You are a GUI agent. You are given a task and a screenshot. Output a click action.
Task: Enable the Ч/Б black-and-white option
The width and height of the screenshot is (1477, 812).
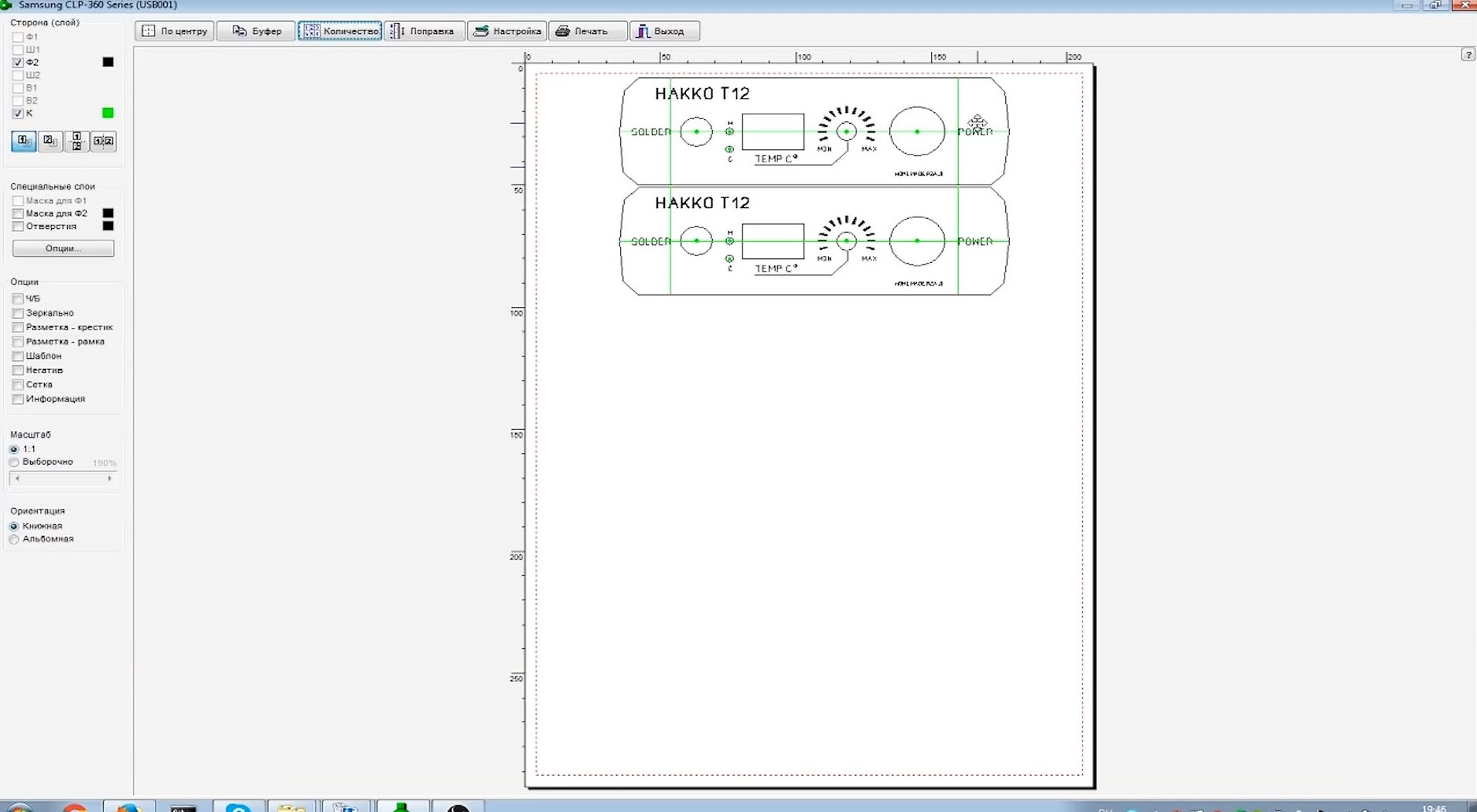point(18,299)
